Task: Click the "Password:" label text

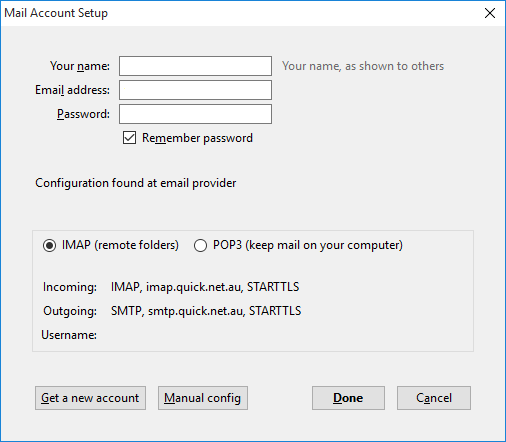Action: [83, 114]
